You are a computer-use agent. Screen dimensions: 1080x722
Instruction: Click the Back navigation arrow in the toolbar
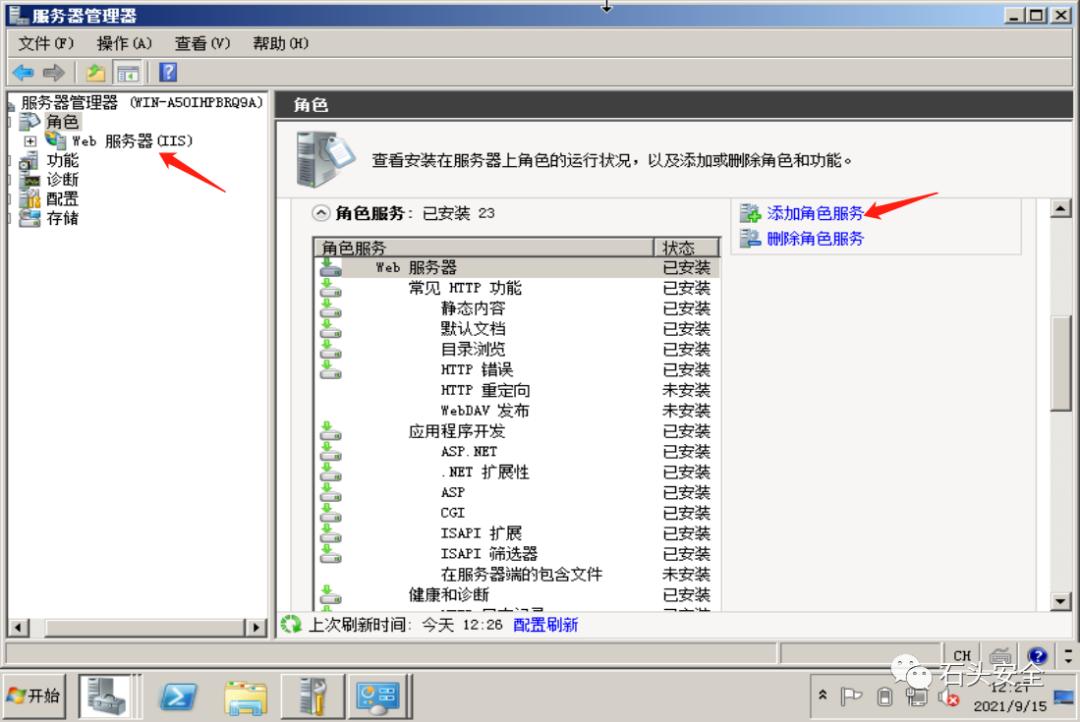click(23, 71)
